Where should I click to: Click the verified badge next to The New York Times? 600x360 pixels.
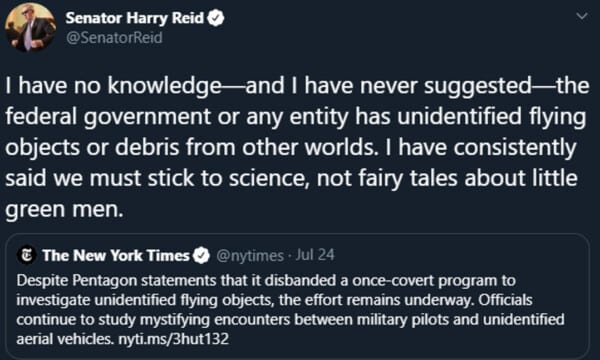201,255
